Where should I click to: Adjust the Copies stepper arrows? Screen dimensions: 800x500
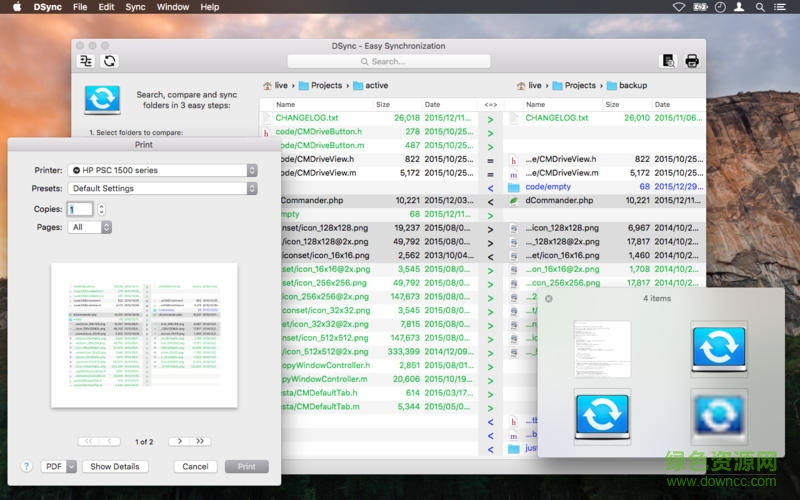point(101,209)
